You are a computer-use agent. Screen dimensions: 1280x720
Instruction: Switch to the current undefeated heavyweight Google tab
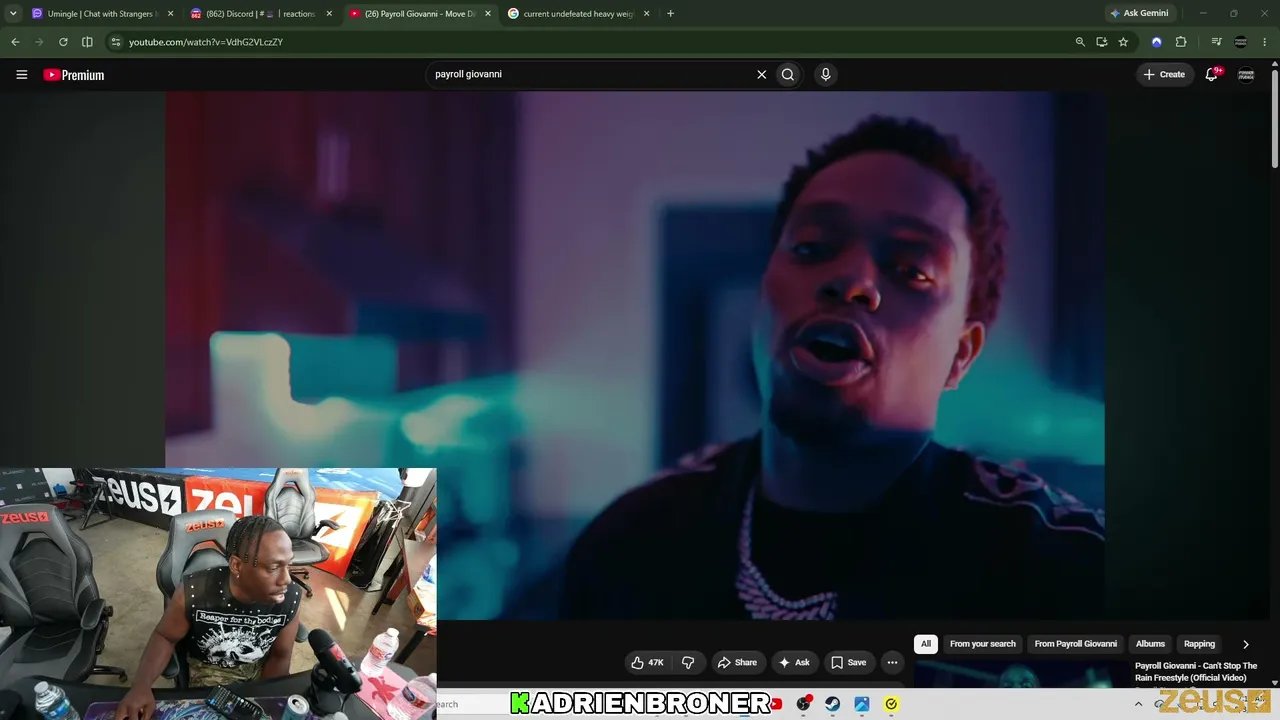coord(578,14)
